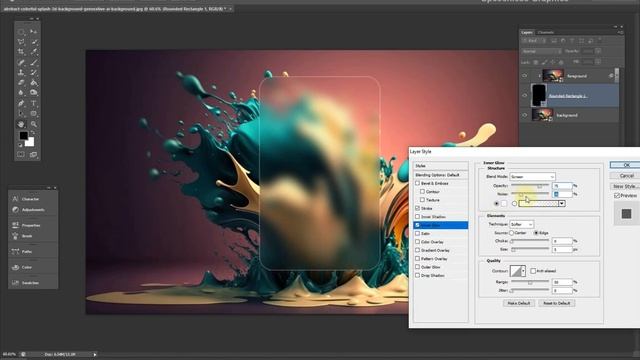Screen dimensions: 640x360
Task: Switch to the Layers tab
Action: coord(527,32)
